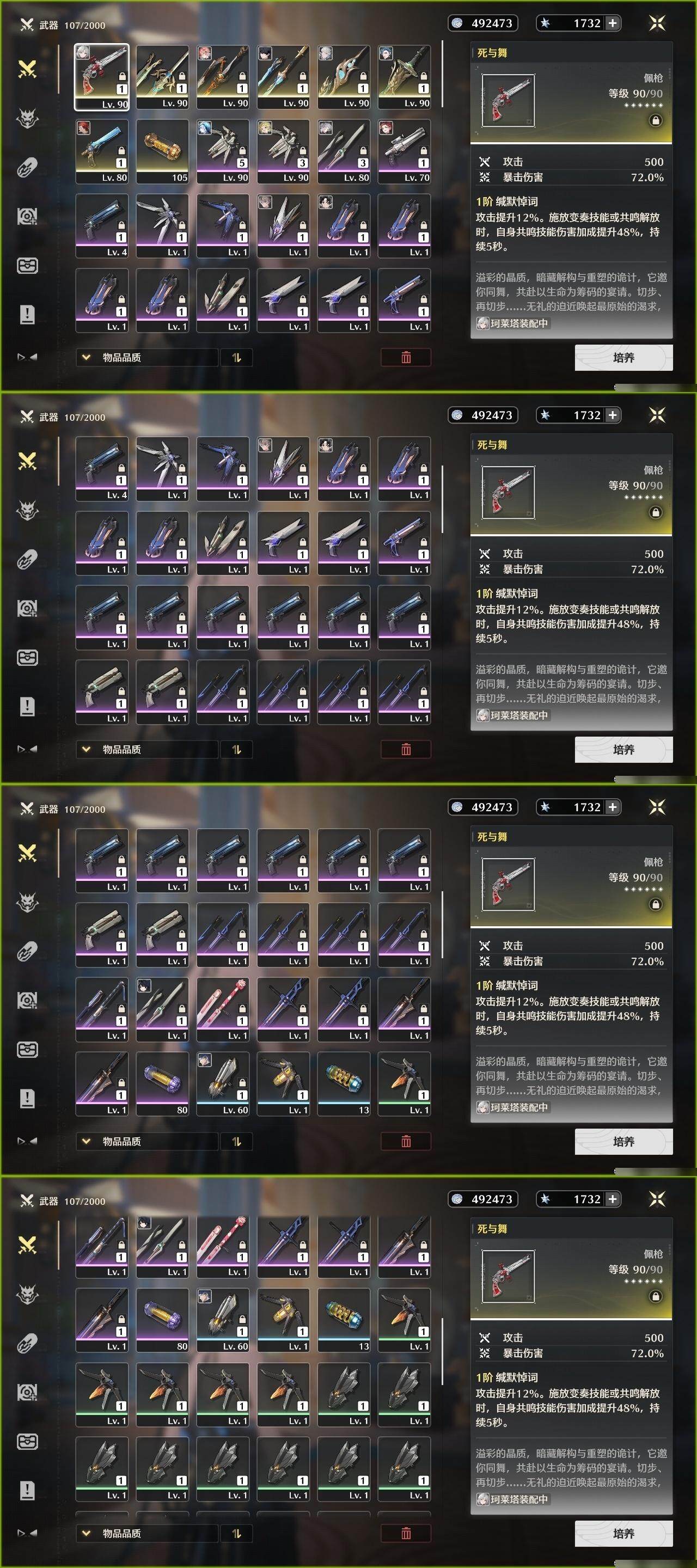Close the topmost weapon inventory with X icon
697x1568 pixels.
(x=657, y=23)
